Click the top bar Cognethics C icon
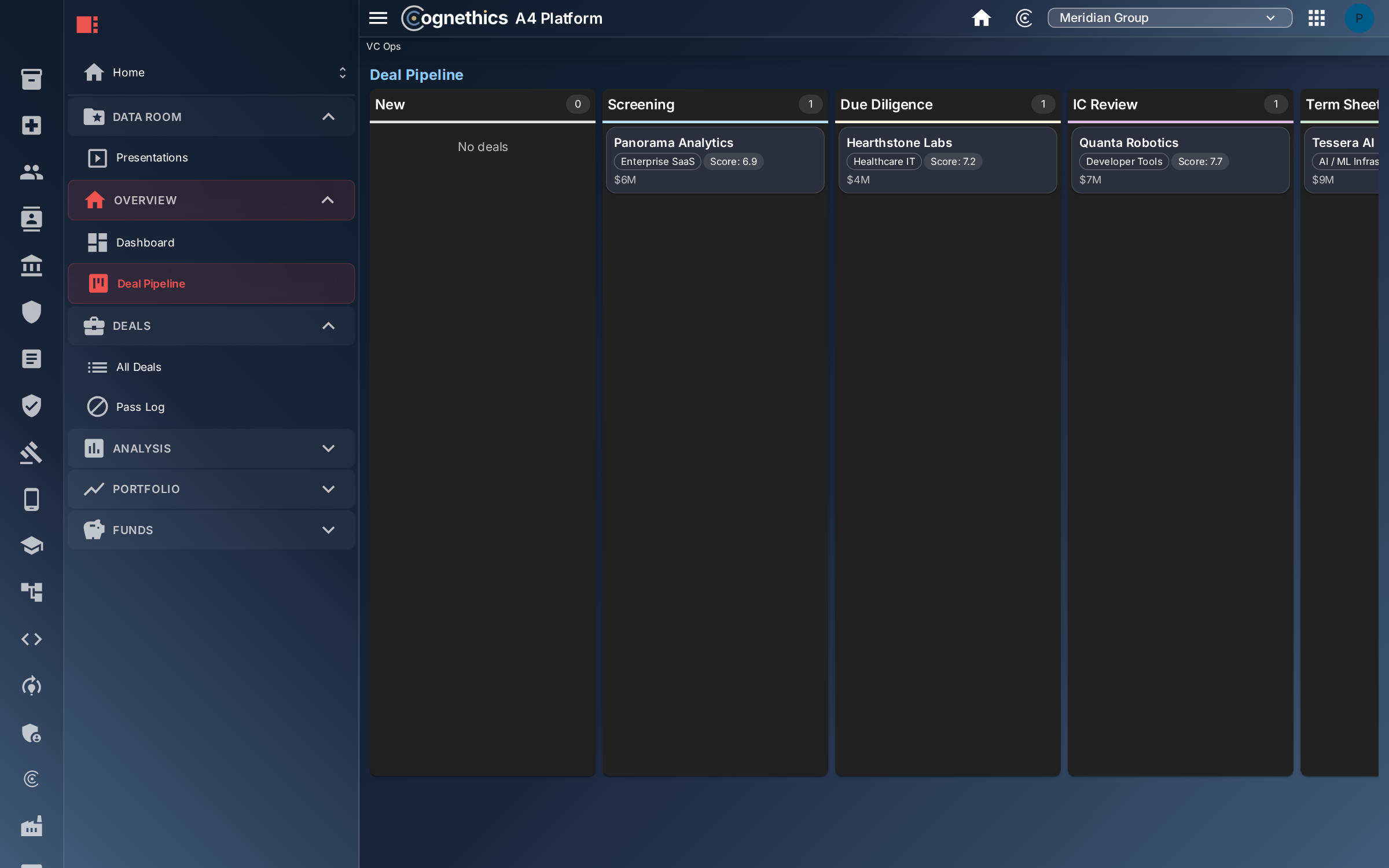The image size is (1389, 868). pyautogui.click(x=1024, y=19)
